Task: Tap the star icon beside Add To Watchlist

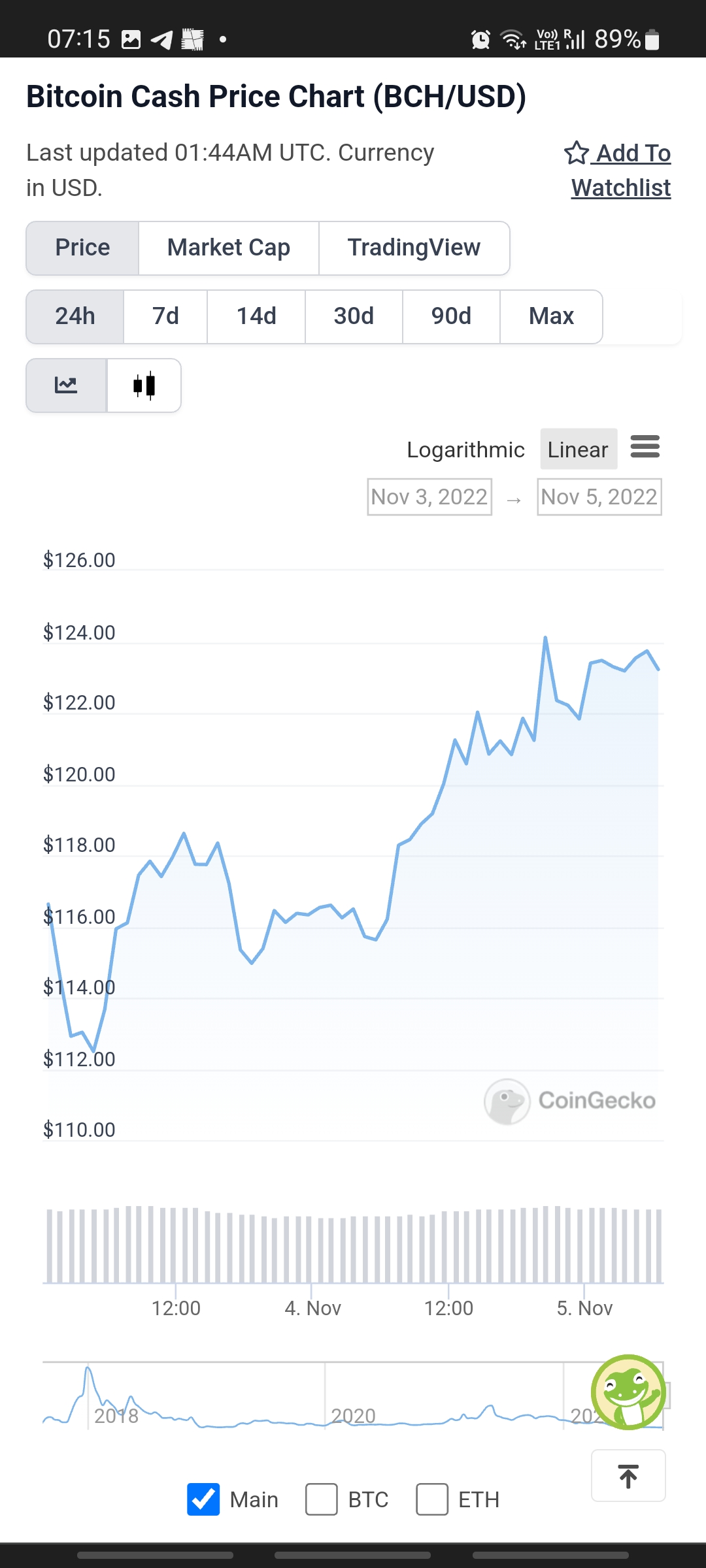Action: coord(577,153)
